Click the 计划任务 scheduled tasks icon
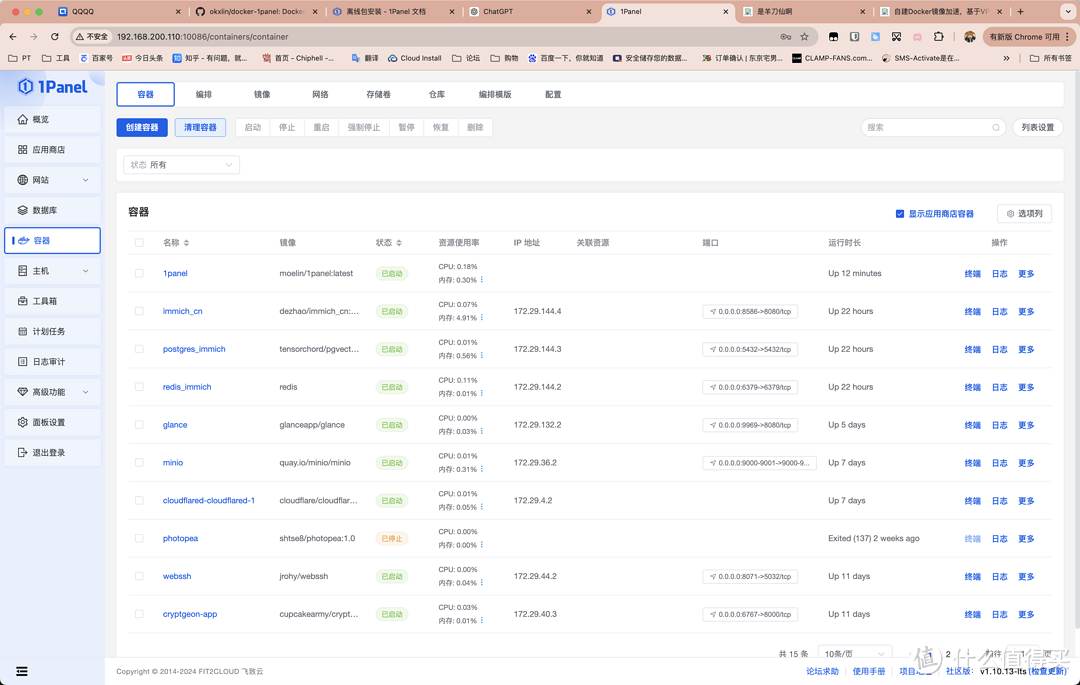The width and height of the screenshot is (1080, 685). point(23,332)
